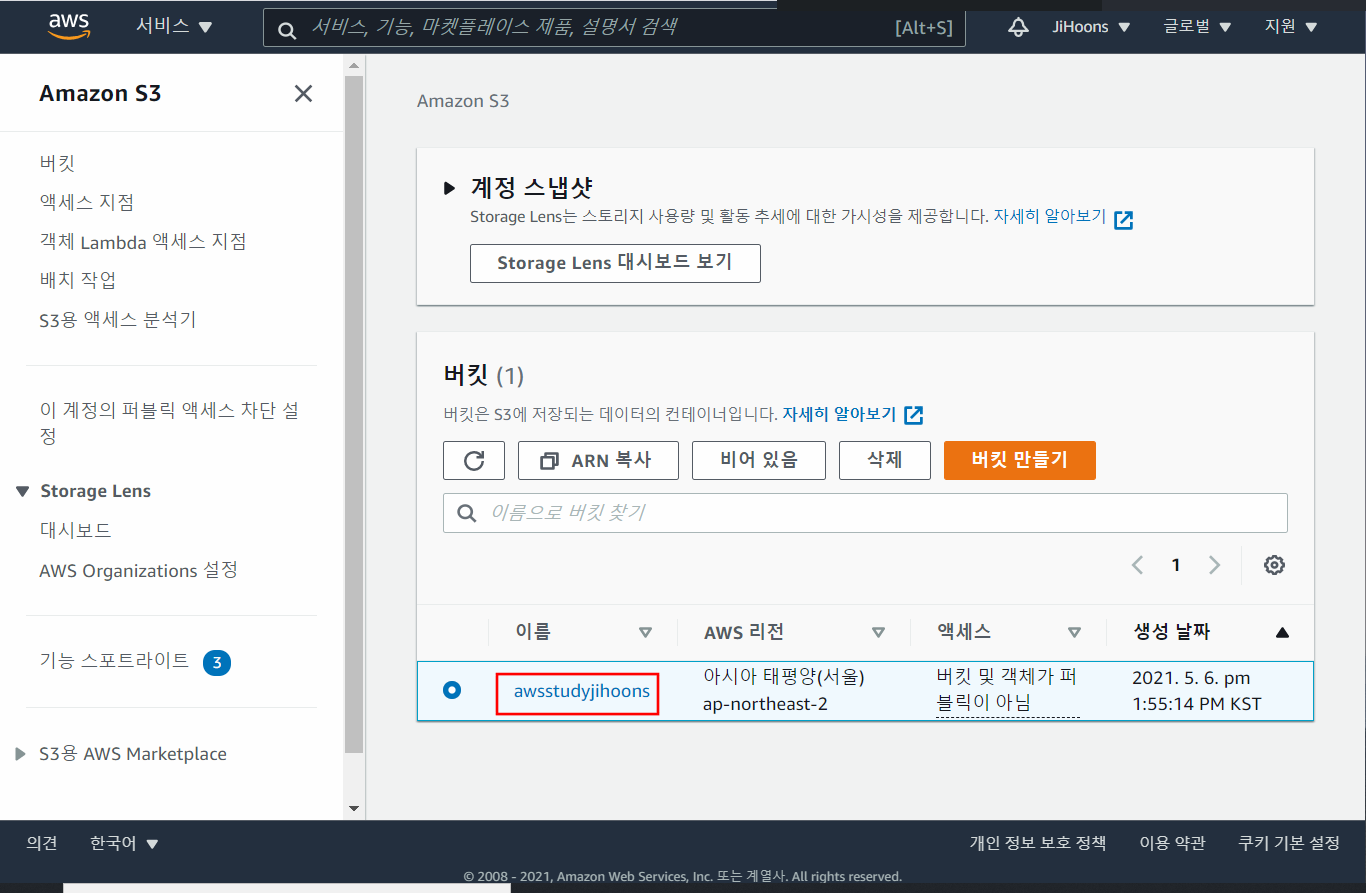Open the 지원 support dropdown
Image resolution: width=1366 pixels, height=893 pixels.
(x=1291, y=27)
